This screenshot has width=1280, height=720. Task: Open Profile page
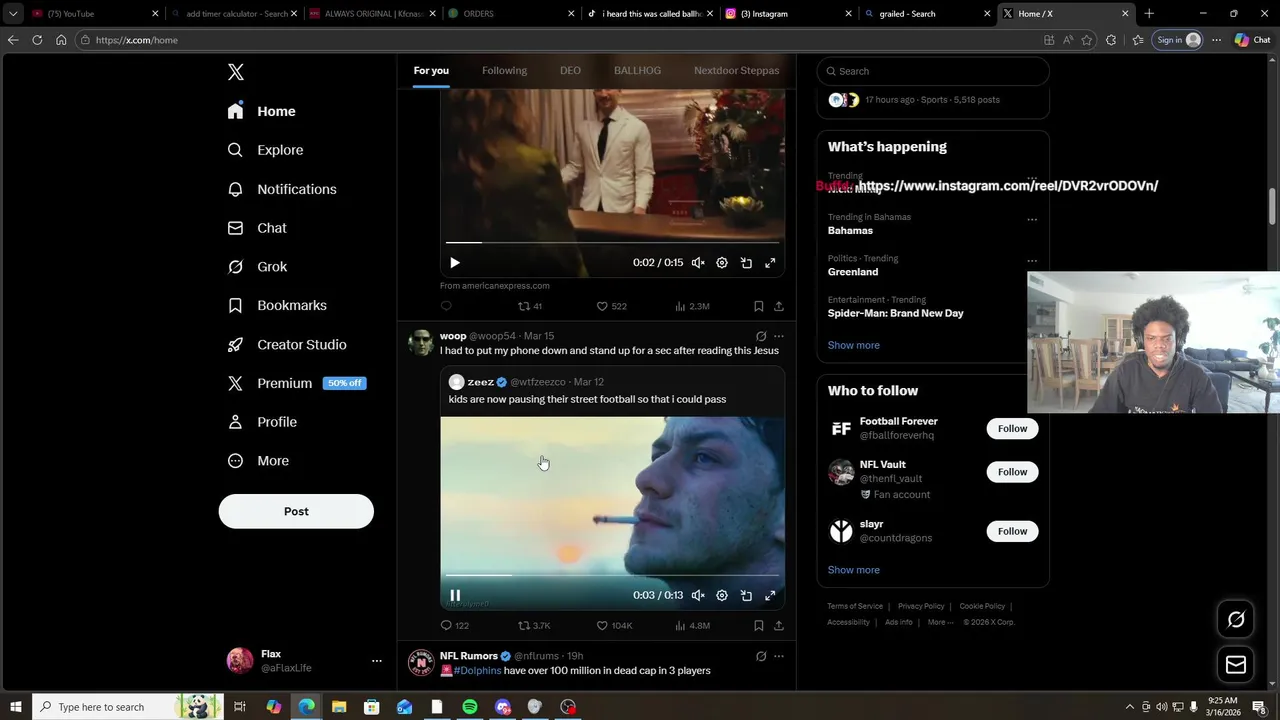(262, 422)
